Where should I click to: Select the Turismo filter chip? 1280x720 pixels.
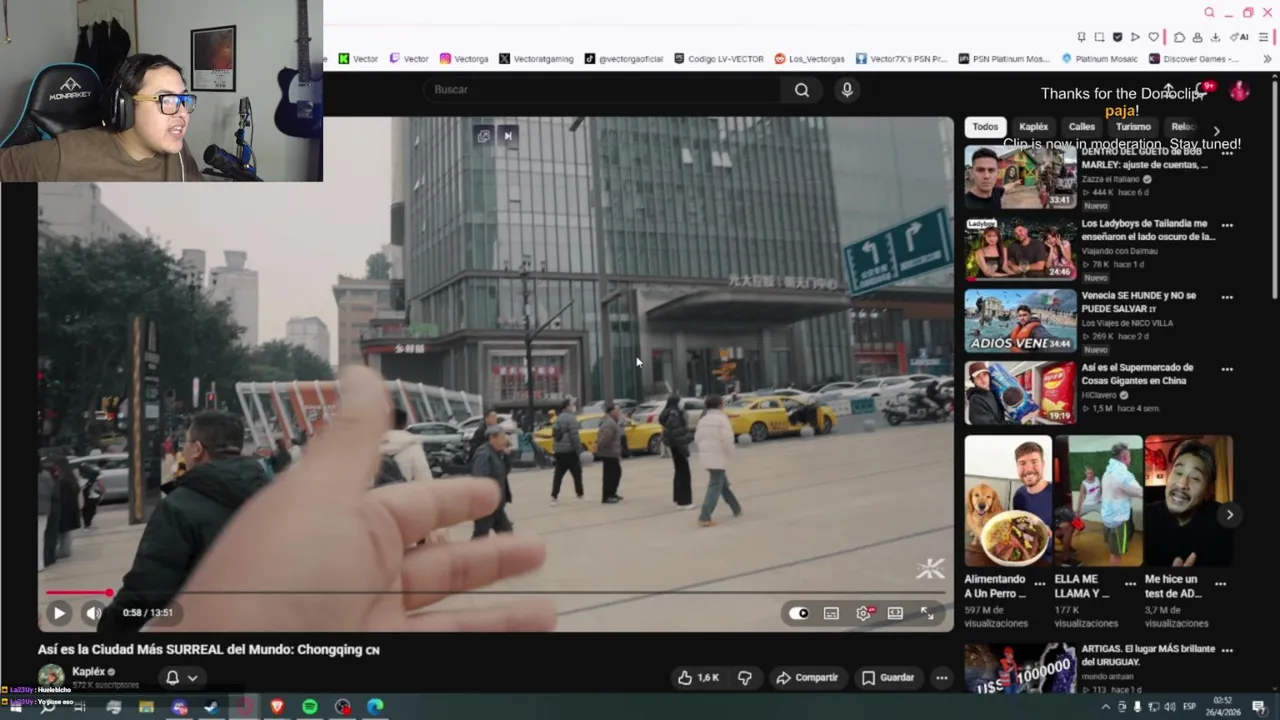1133,127
